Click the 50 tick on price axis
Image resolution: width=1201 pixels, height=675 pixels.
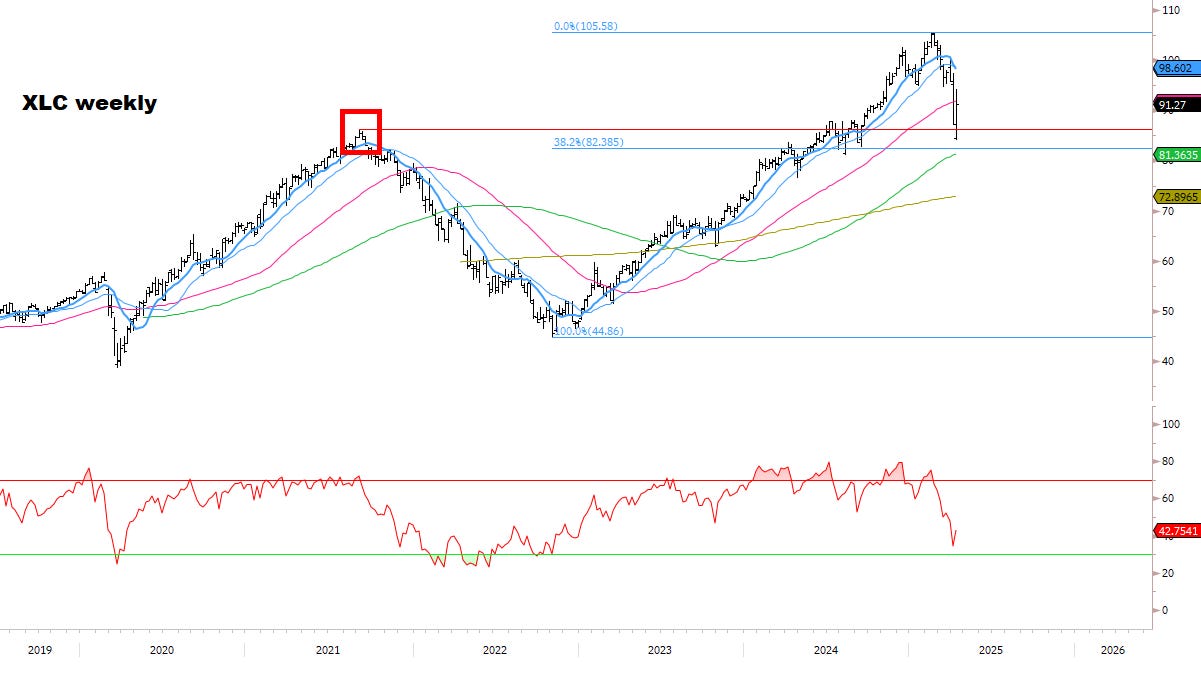[x=1168, y=311]
